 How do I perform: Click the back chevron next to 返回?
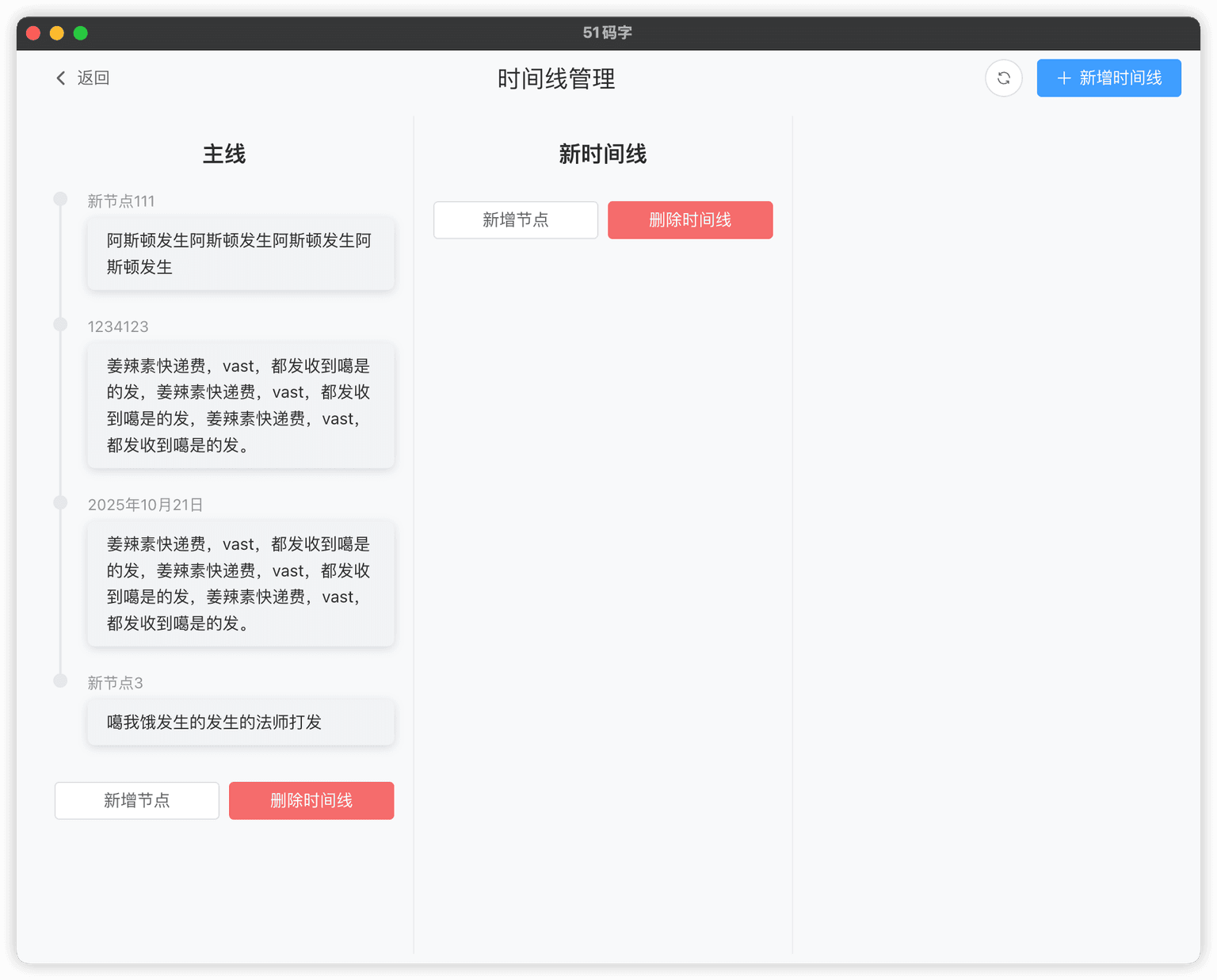(x=59, y=78)
